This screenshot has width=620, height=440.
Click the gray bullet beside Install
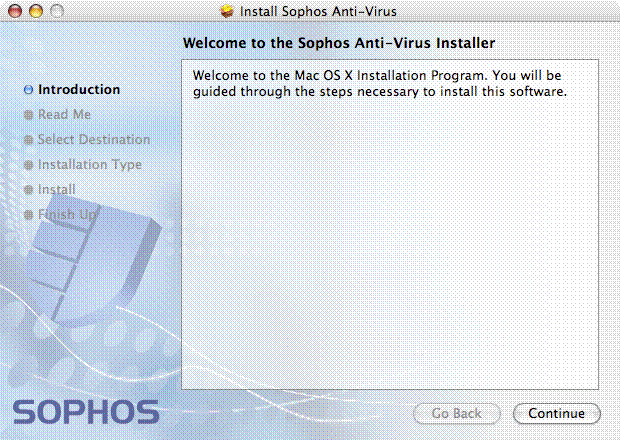point(28,190)
